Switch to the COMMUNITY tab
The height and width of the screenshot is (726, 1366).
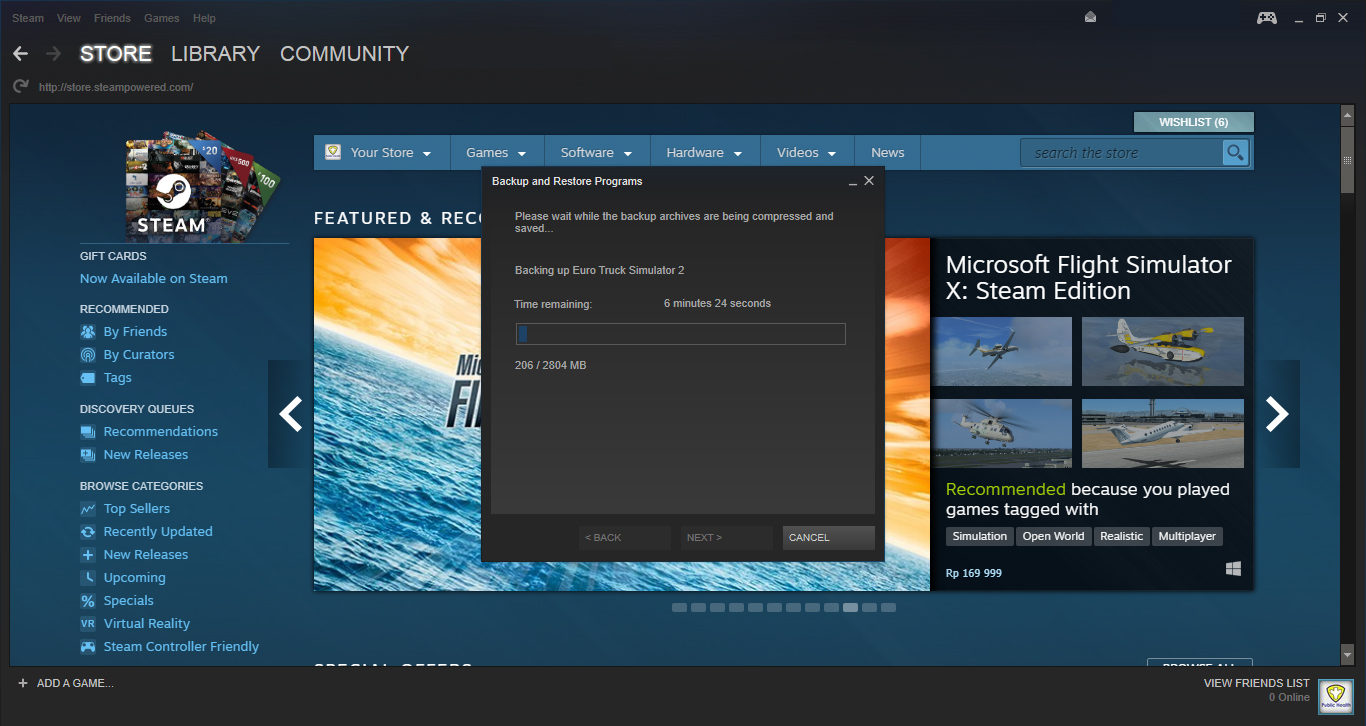[x=344, y=54]
